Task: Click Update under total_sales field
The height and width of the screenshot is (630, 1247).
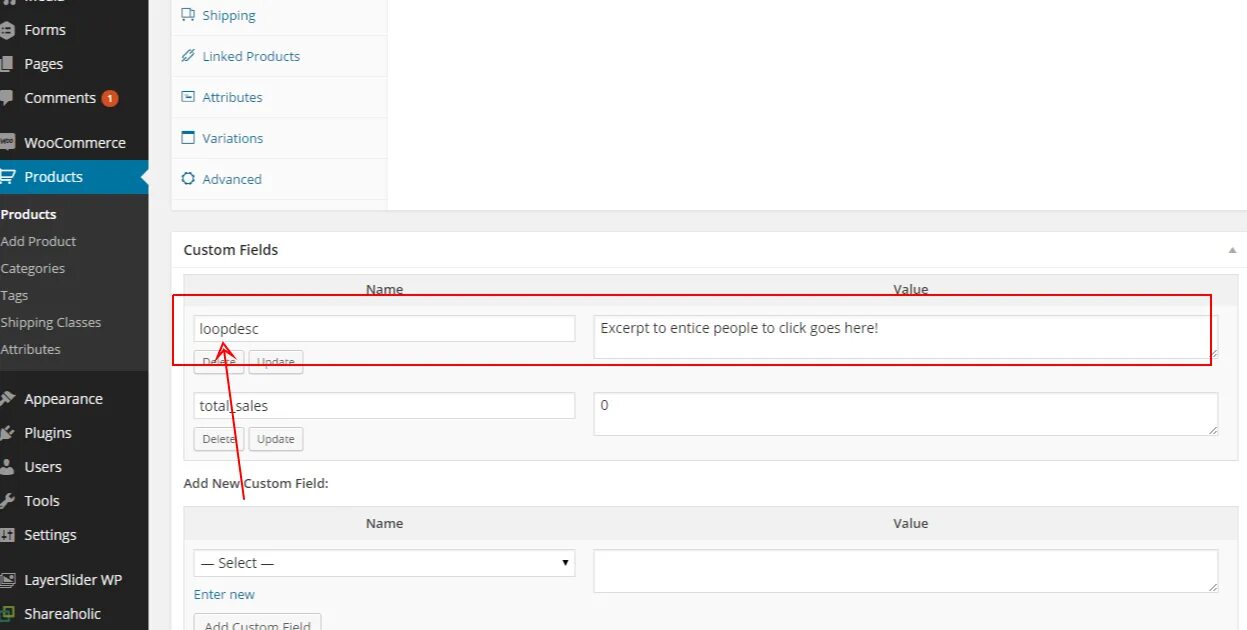Action: [276, 439]
